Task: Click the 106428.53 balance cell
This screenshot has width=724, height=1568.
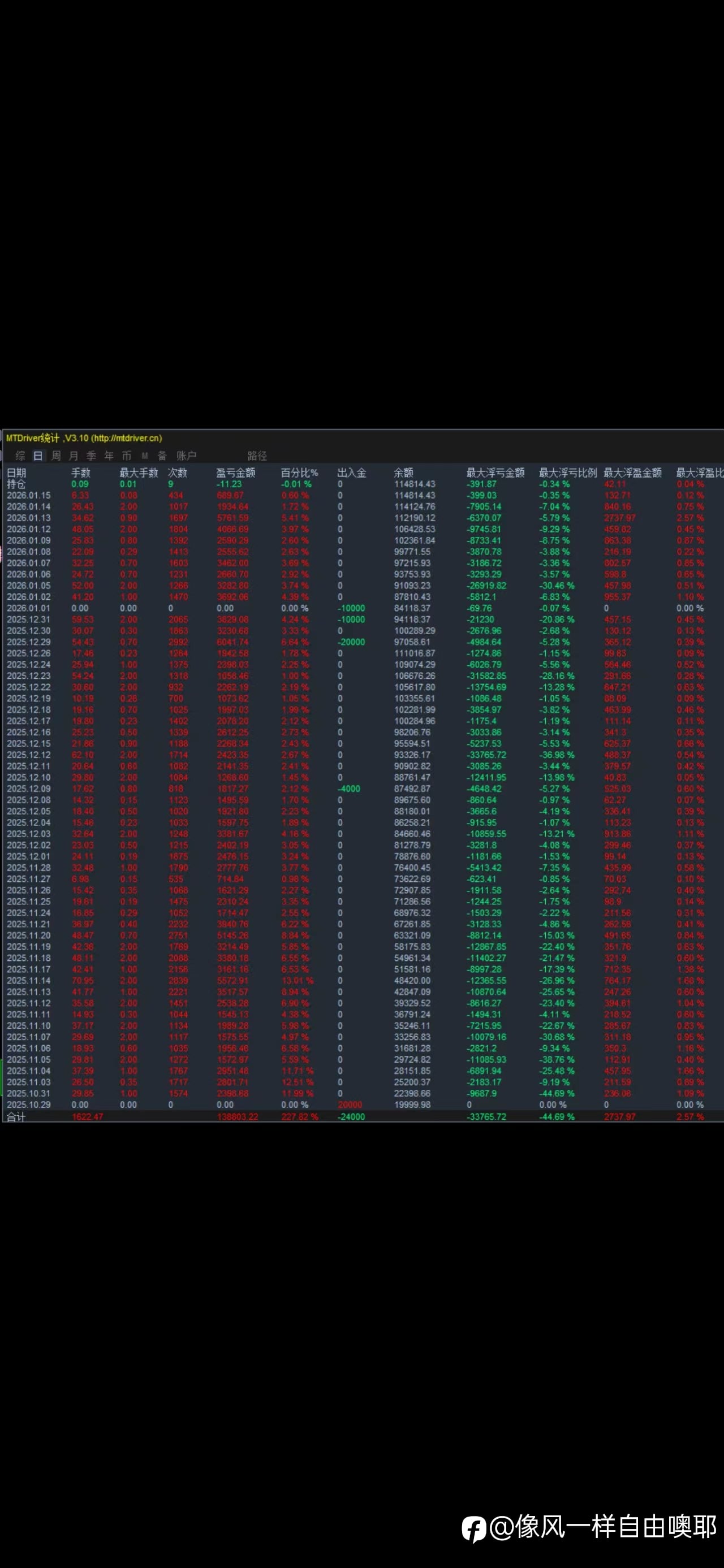Action: point(415,529)
